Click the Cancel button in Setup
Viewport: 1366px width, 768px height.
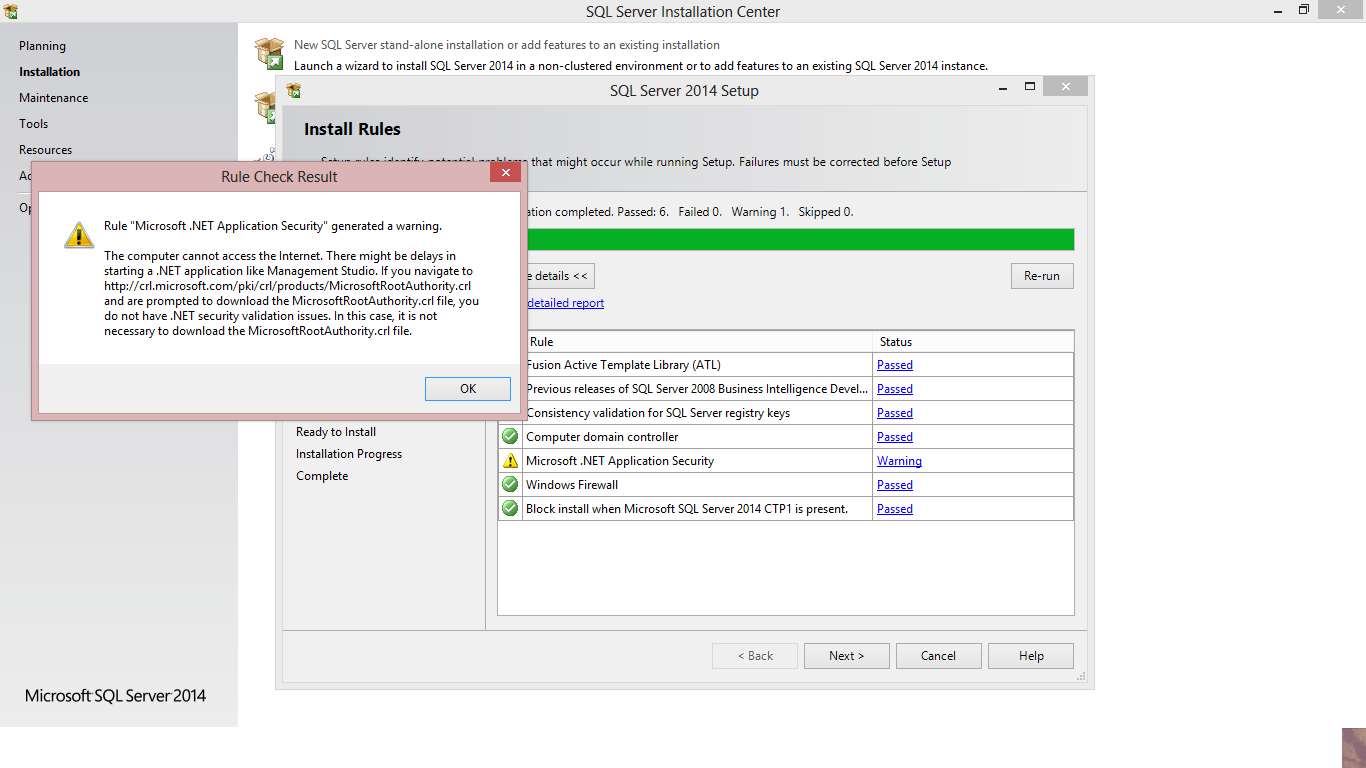938,656
